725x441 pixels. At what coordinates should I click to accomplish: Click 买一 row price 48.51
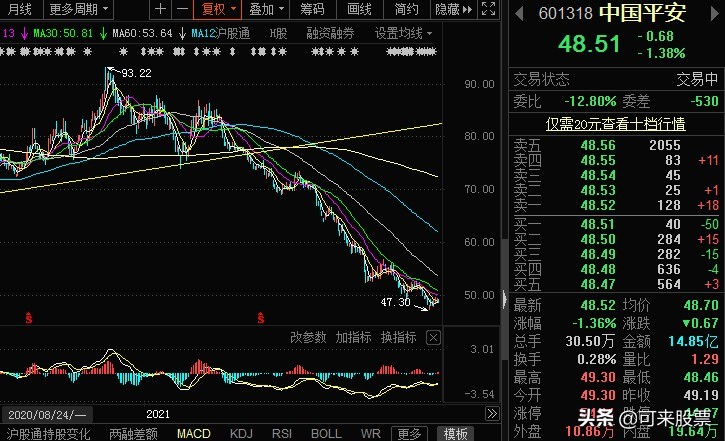point(598,224)
